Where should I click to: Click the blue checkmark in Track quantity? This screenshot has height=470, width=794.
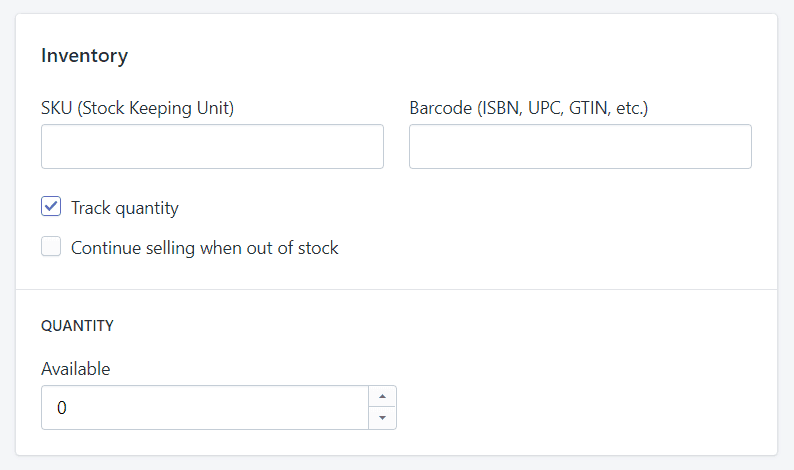(51, 206)
